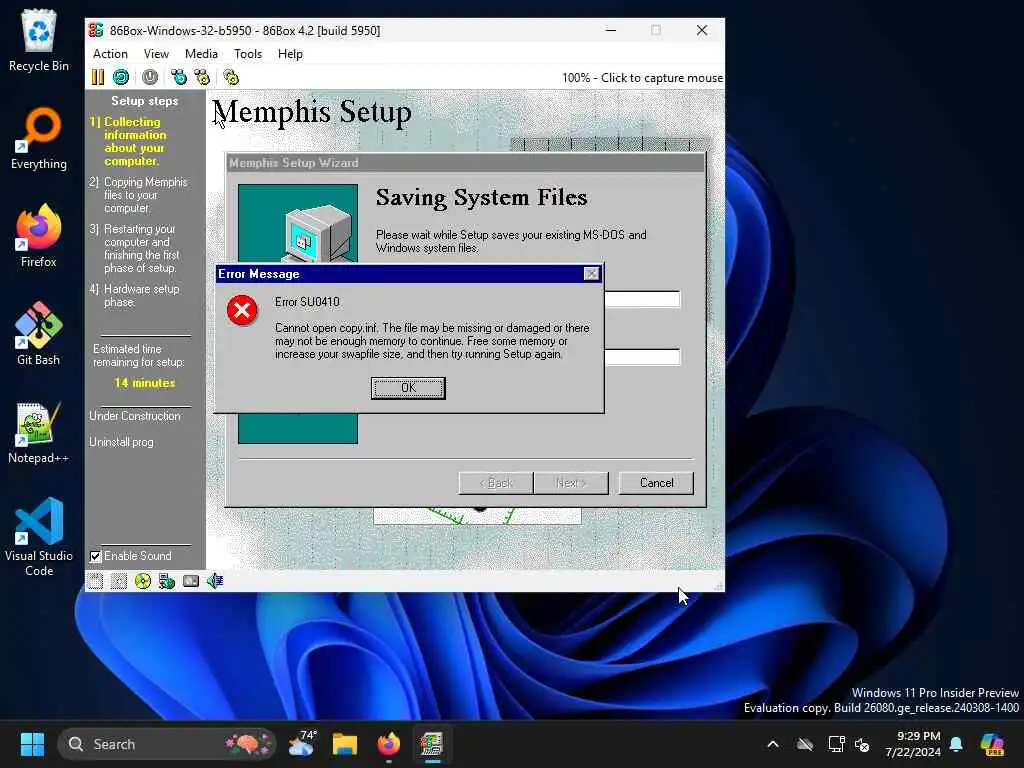Viewport: 1024px width, 768px height.
Task: Click second floppy drive status icon
Action: click(x=118, y=581)
